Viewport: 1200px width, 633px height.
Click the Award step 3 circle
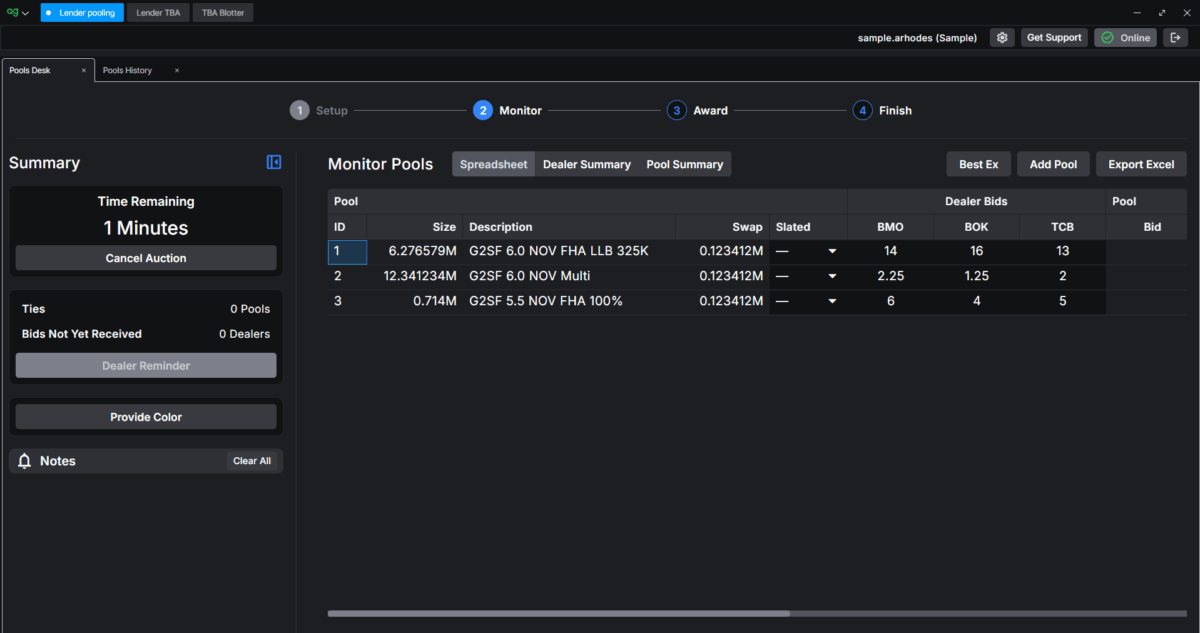pyautogui.click(x=677, y=111)
